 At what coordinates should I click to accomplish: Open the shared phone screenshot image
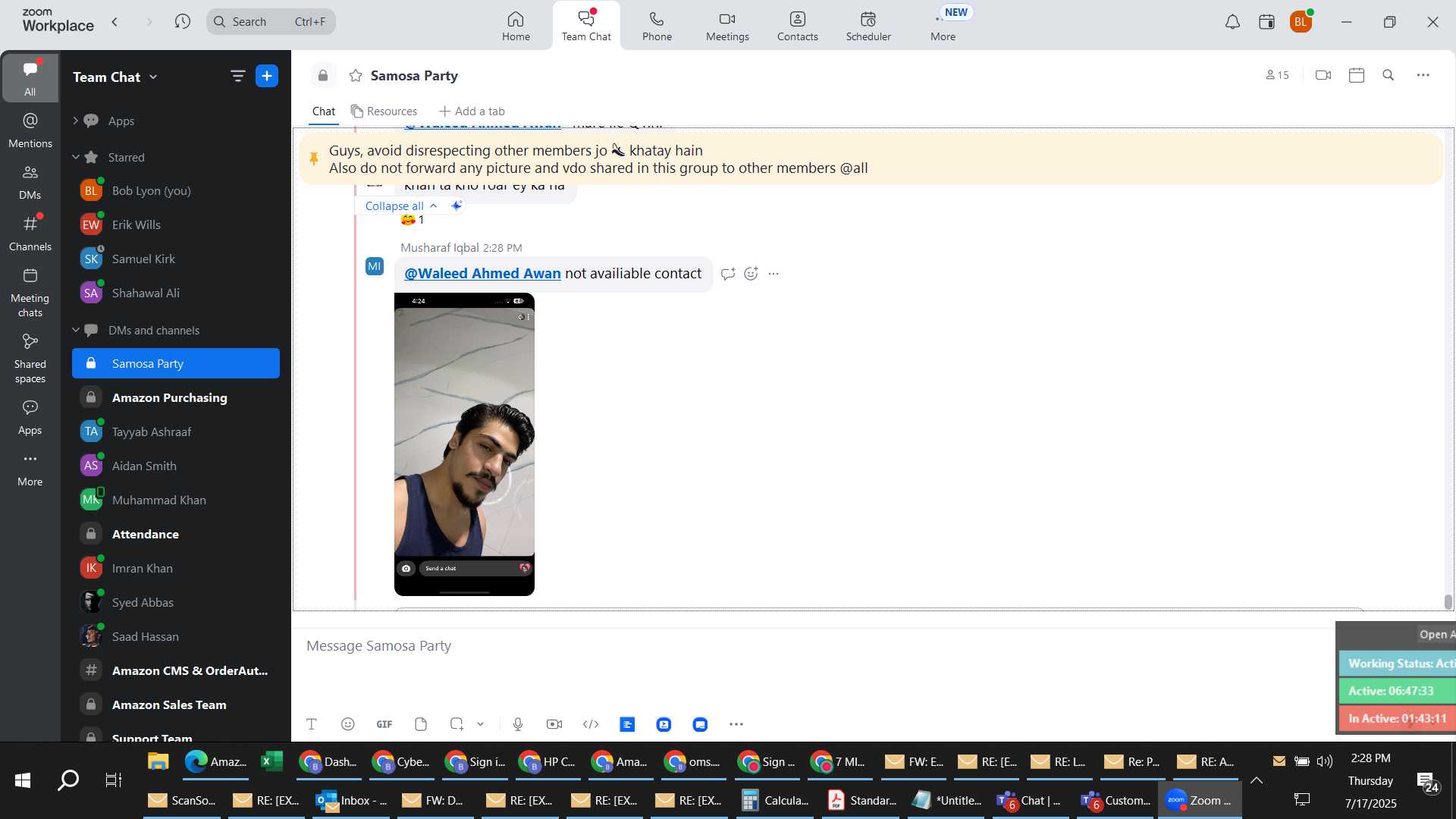(464, 444)
